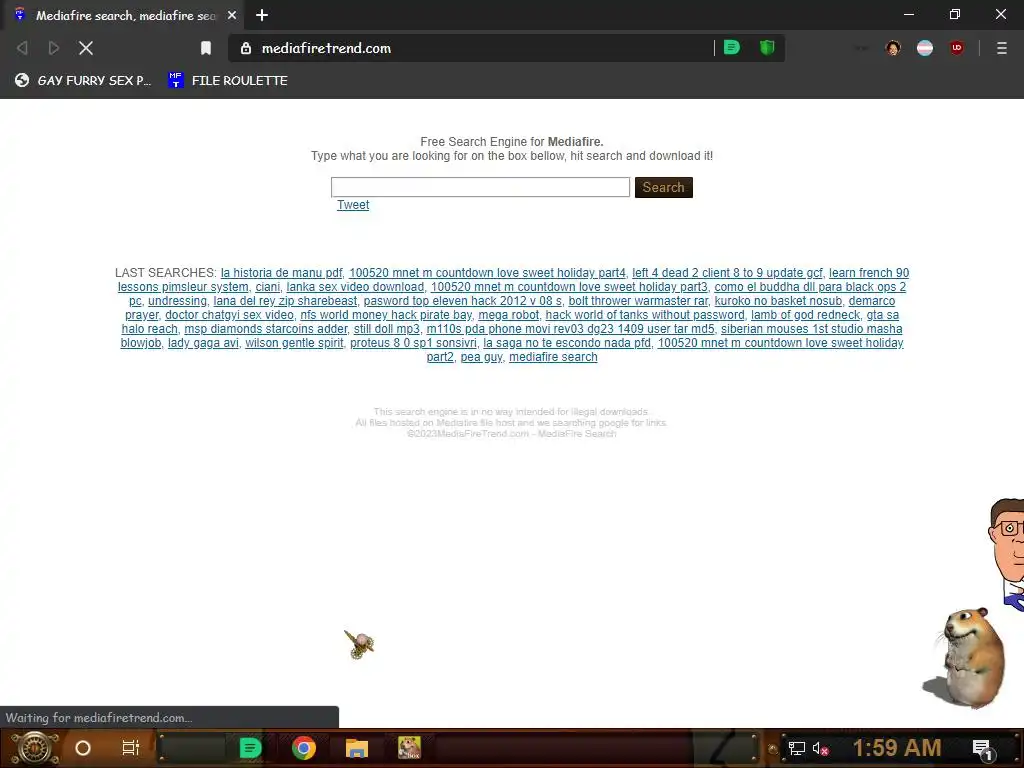Viewport: 1024px width, 768px height.
Task: Open the 'mediafire search' link
Action: (x=553, y=357)
